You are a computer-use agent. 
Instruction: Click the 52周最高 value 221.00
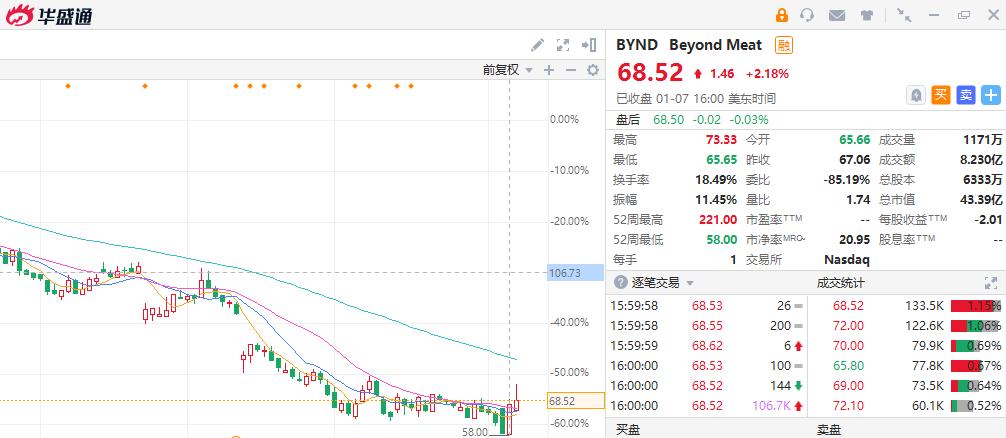click(x=718, y=220)
